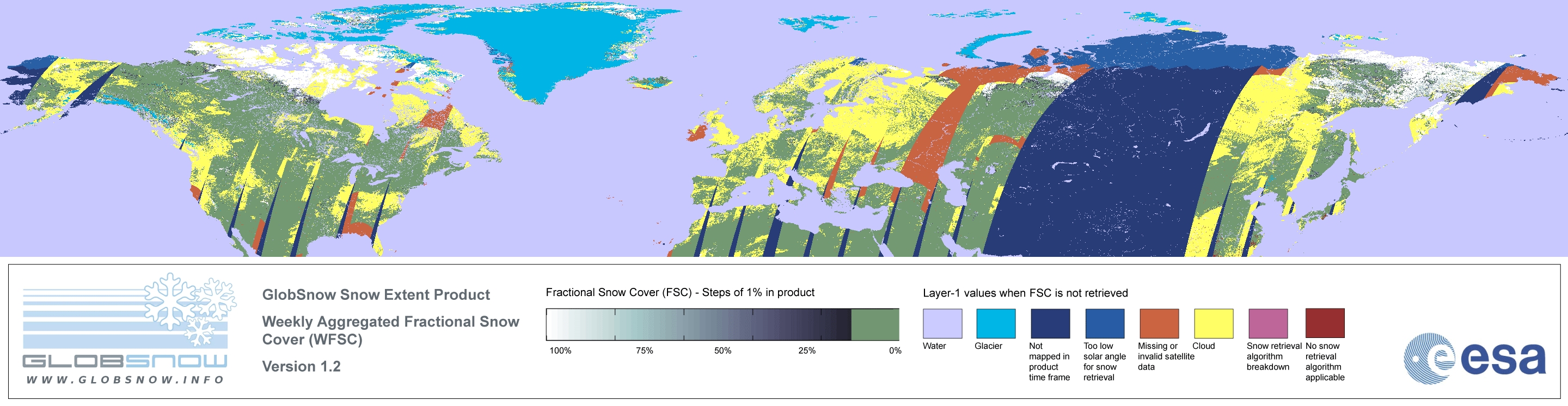
Task: Click 'Layer-1 values when FSC is not retrieved'
Action: pyautogui.click(x=1025, y=293)
